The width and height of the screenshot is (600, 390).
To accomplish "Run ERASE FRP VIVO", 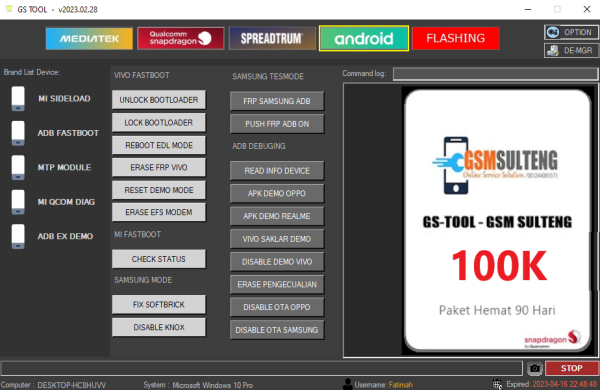I will tap(159, 168).
